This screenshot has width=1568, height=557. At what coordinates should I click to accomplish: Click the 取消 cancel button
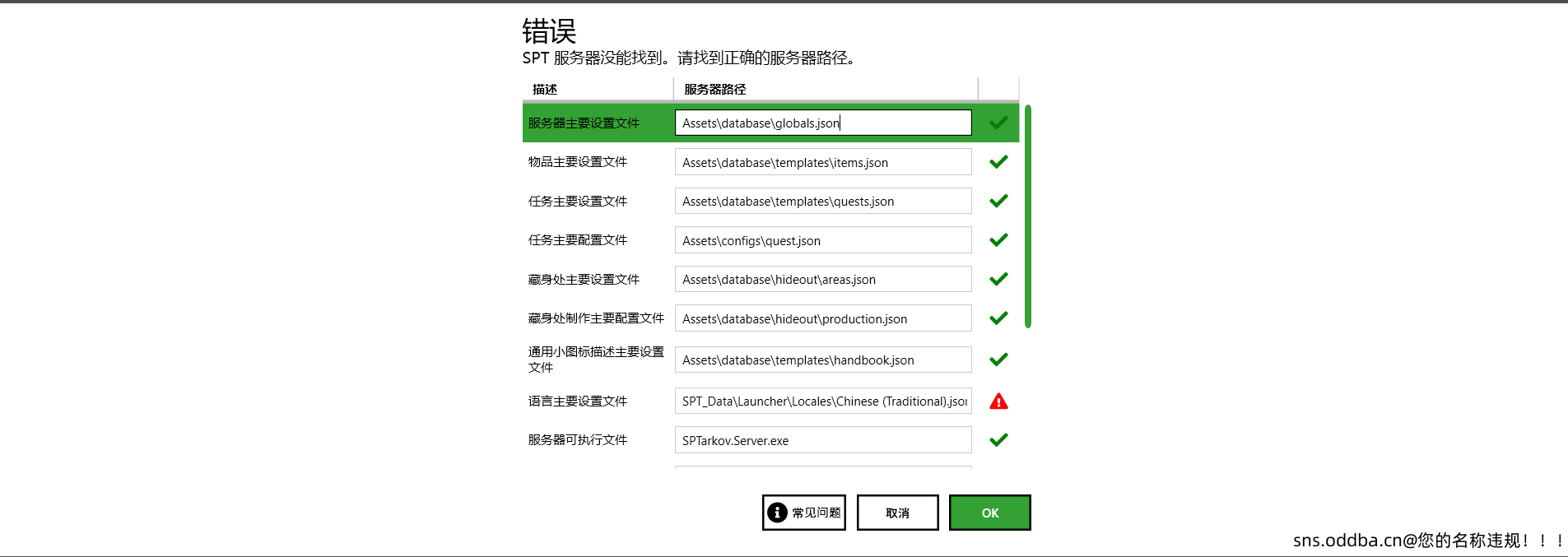pos(898,513)
